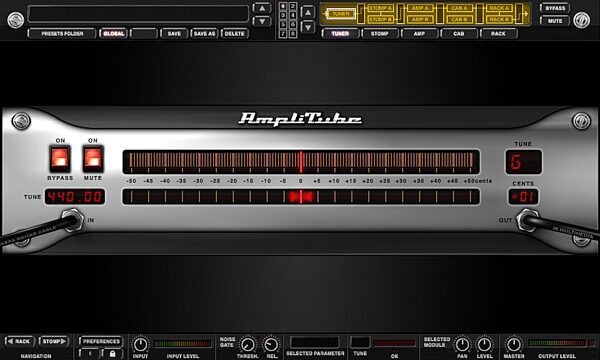Click the AmpliTube logo on the tuner
Screen dimensions: 600x360
[x=300, y=119]
